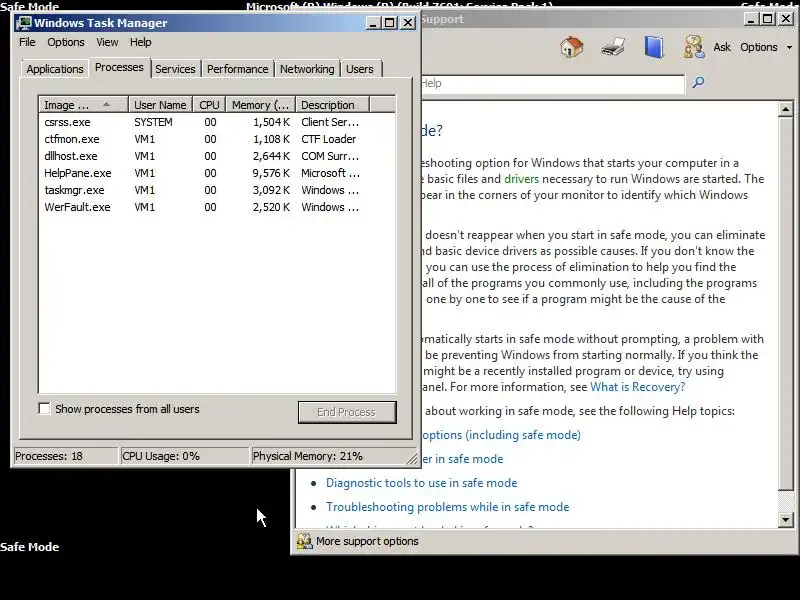Sort processes by CPU column

tap(209, 105)
